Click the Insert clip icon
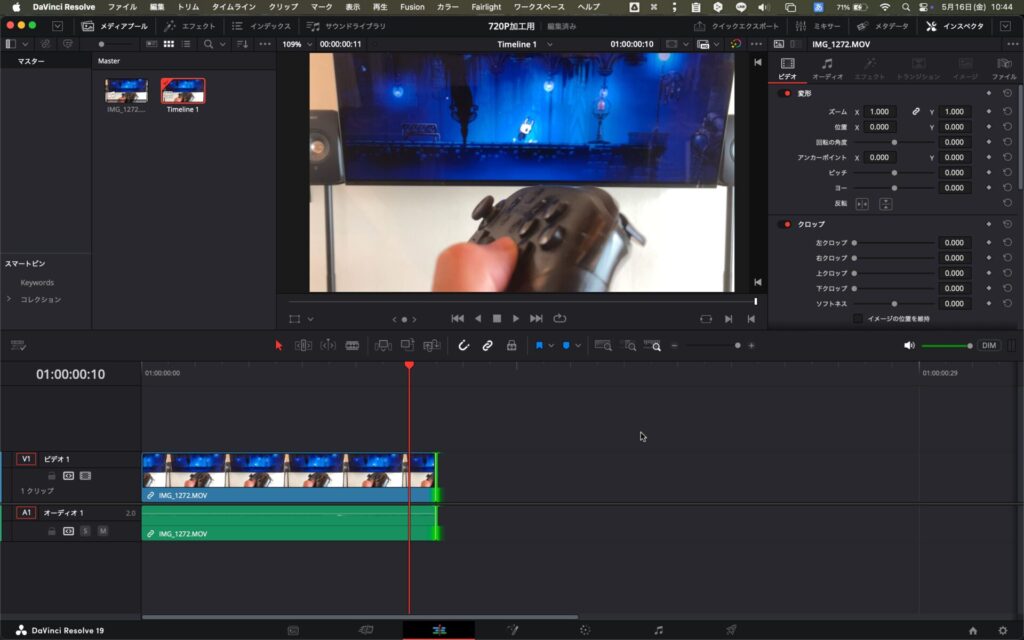1024x640 pixels. [383, 345]
